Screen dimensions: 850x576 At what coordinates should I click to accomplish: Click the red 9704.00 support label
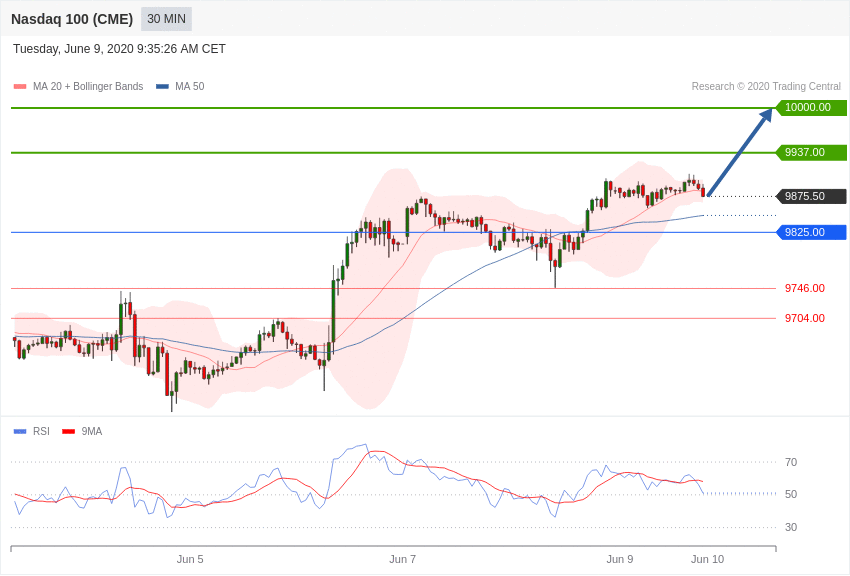804,318
